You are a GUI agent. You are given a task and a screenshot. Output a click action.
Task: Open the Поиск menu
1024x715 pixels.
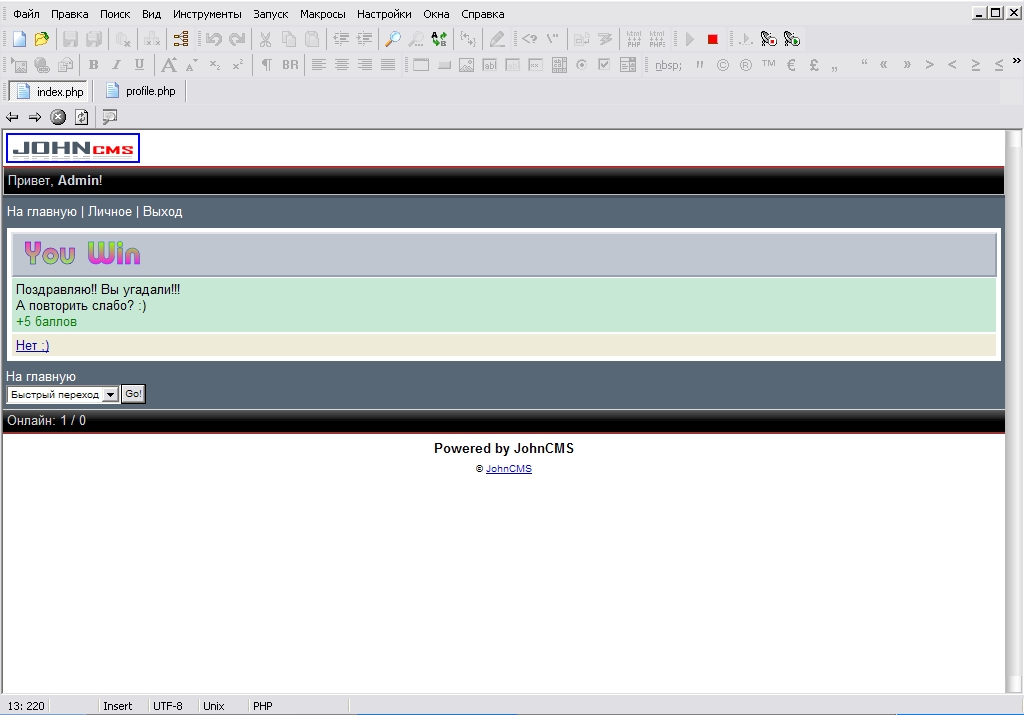[115, 14]
